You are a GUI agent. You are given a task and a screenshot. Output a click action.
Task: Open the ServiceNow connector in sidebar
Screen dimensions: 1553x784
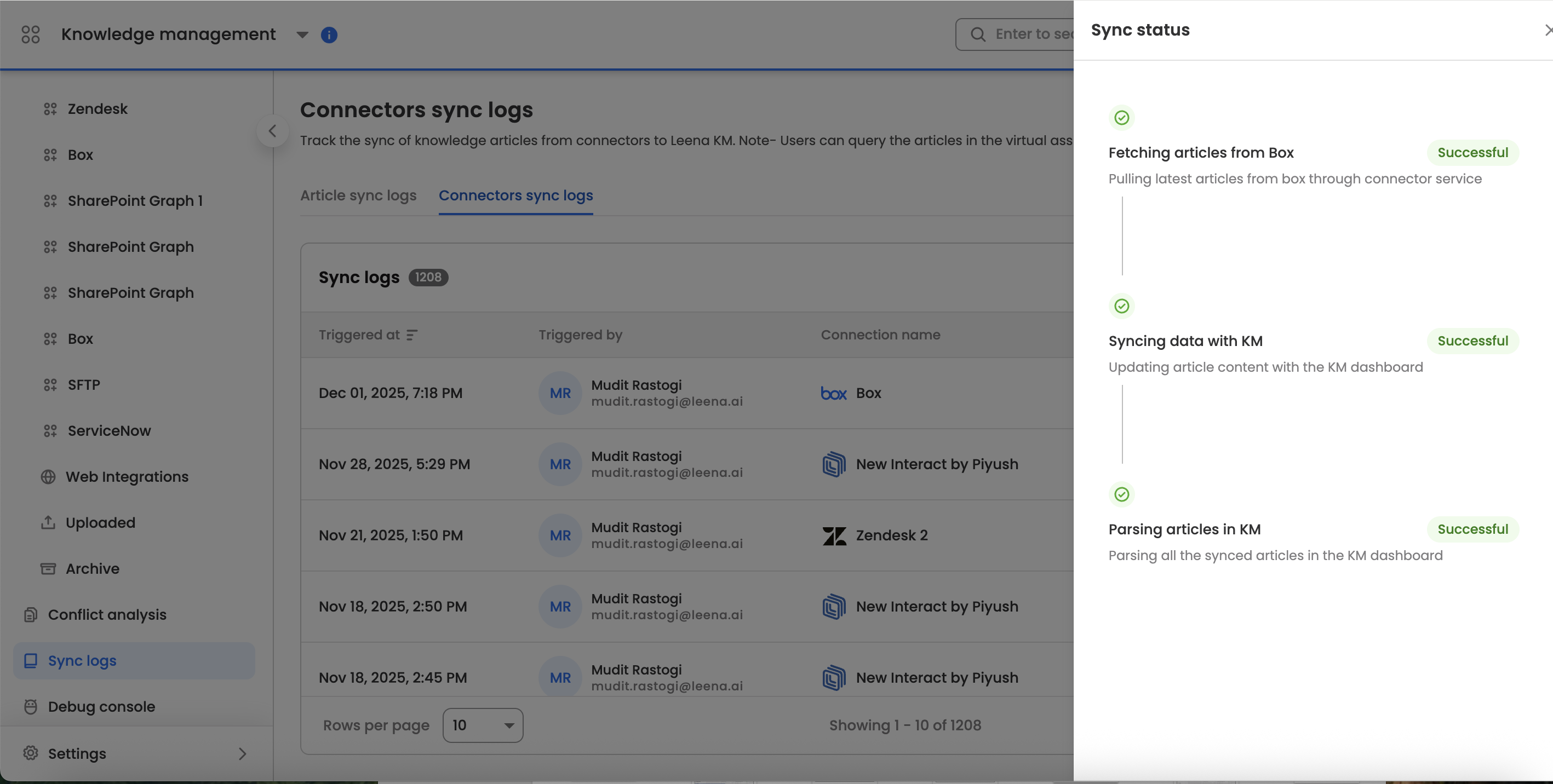109,431
